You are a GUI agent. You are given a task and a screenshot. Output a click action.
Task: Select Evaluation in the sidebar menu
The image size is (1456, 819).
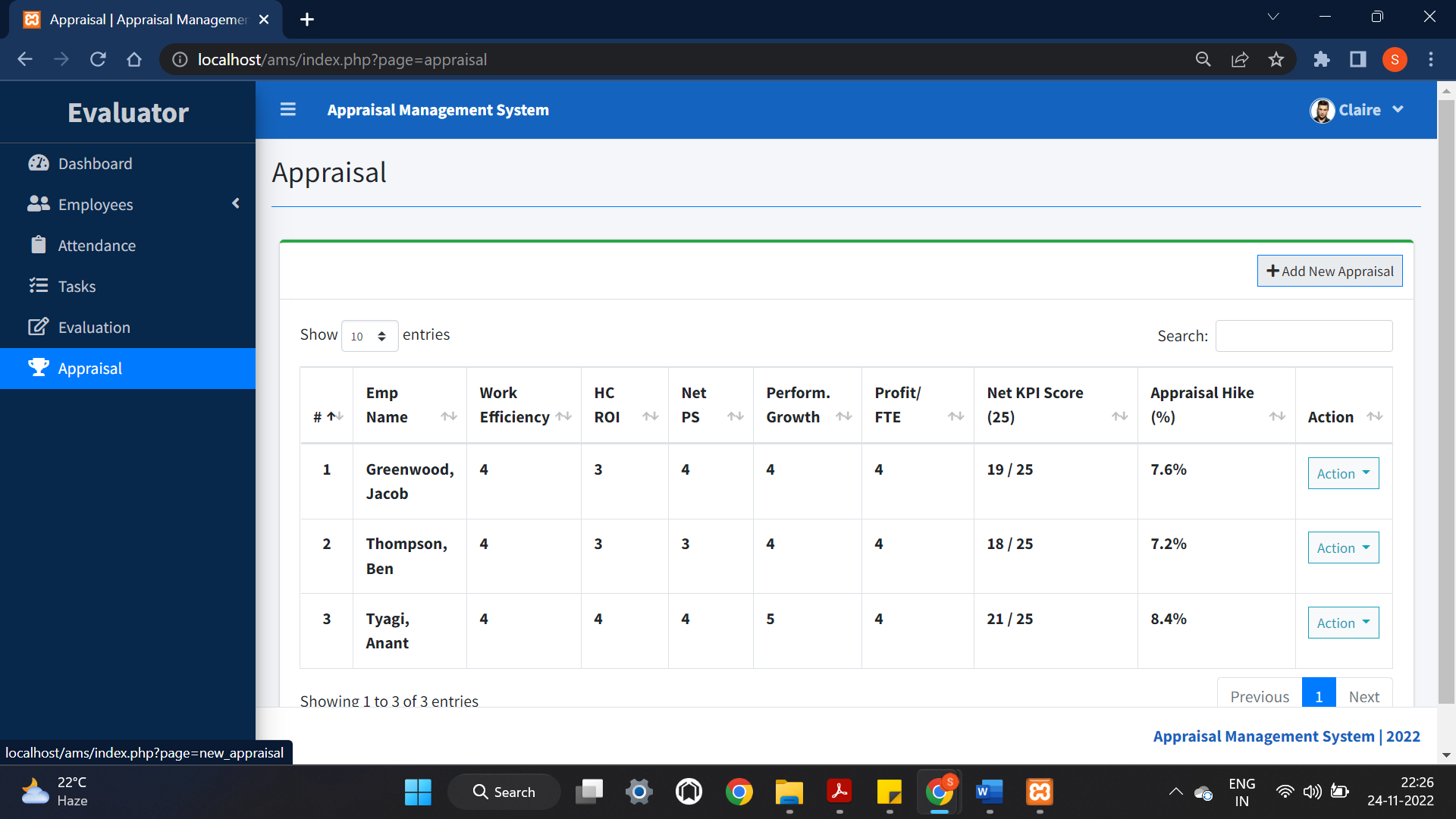pyautogui.click(x=94, y=327)
